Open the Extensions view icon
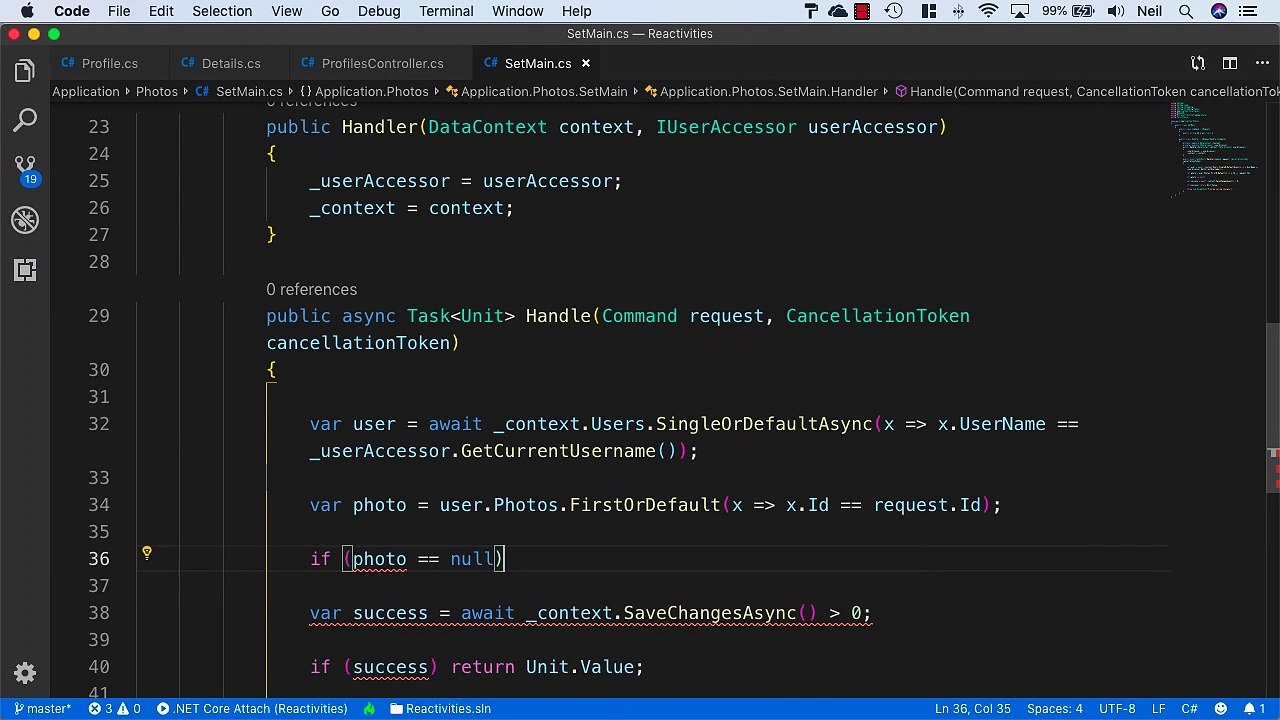This screenshot has height=720, width=1280. click(25, 270)
